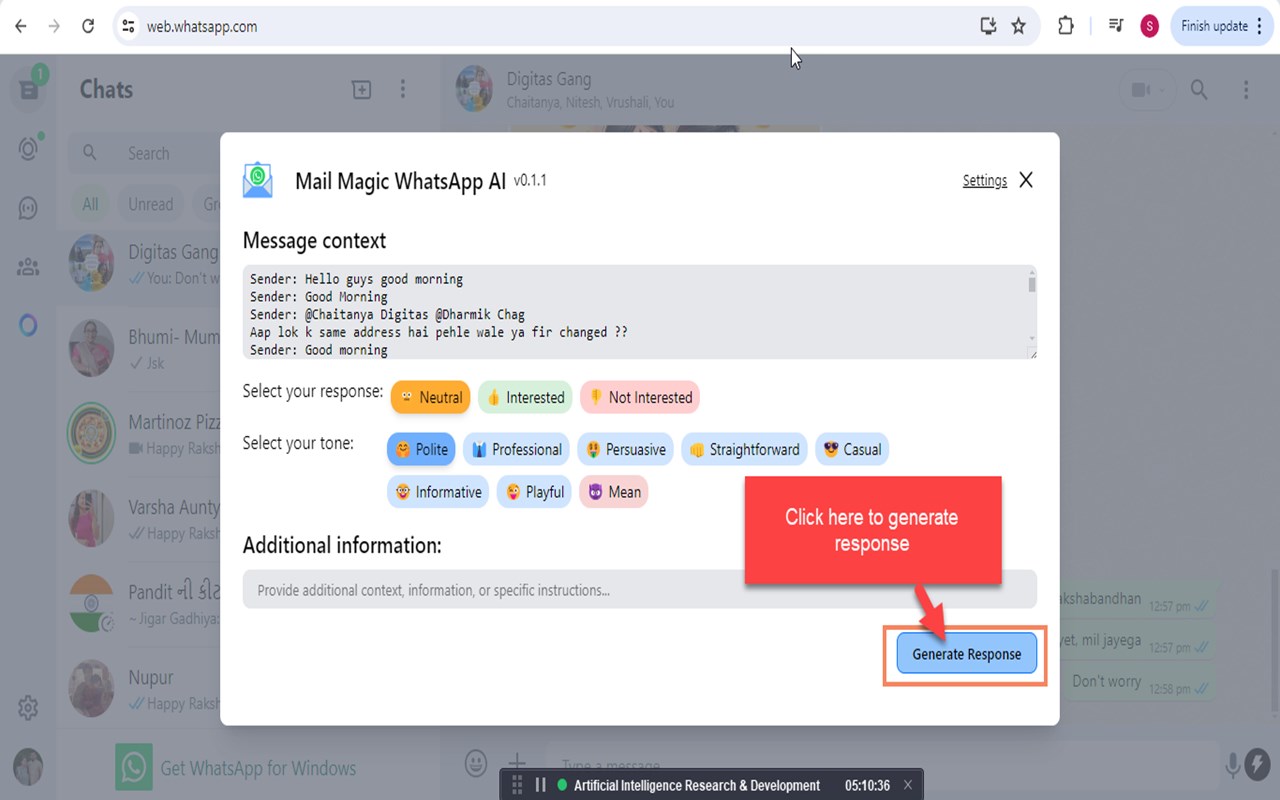Open the browser extensions puzzle icon
The image size is (1280, 800).
pyautogui.click(x=1066, y=26)
